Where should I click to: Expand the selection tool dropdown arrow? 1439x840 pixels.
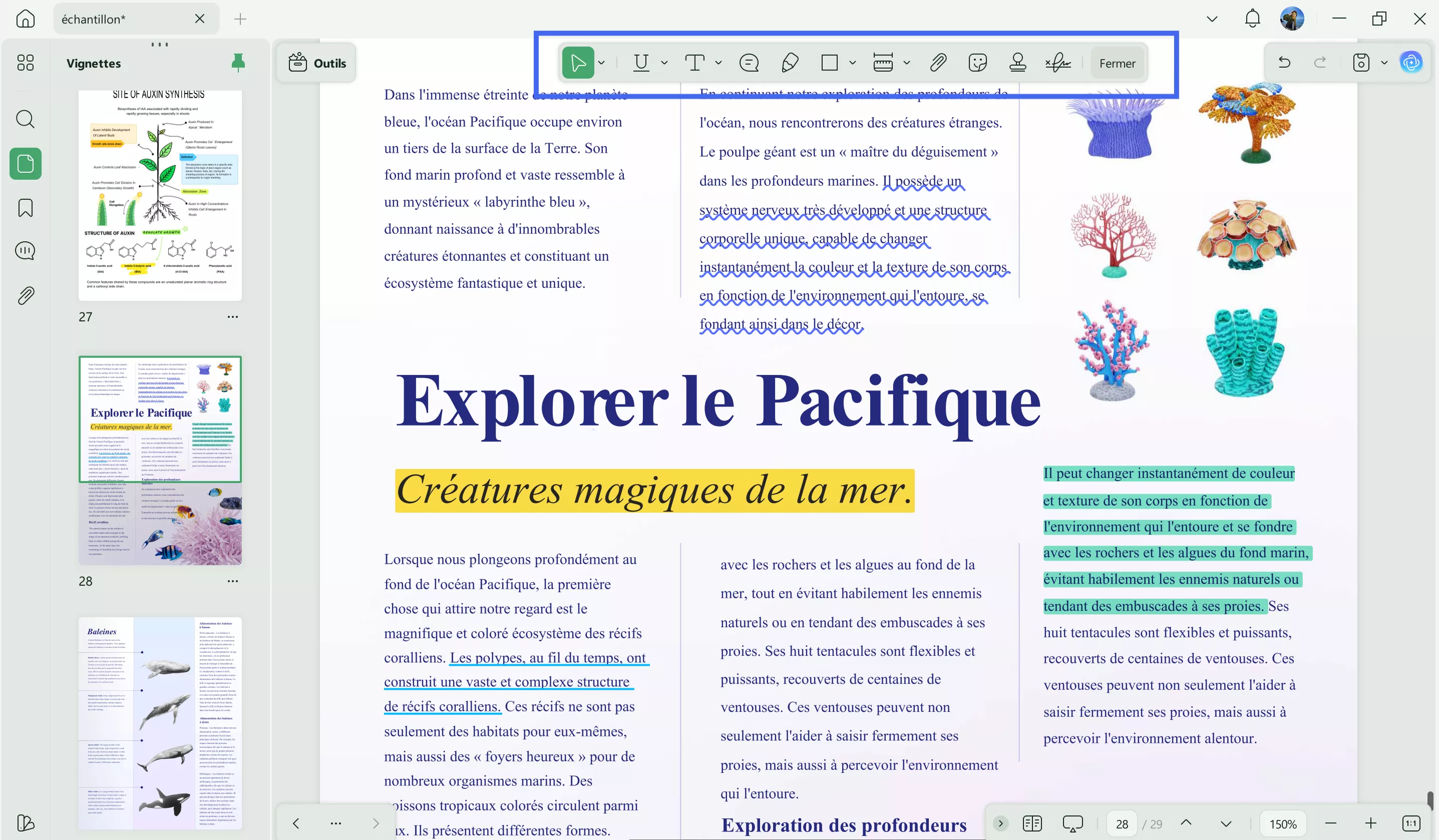pyautogui.click(x=601, y=63)
